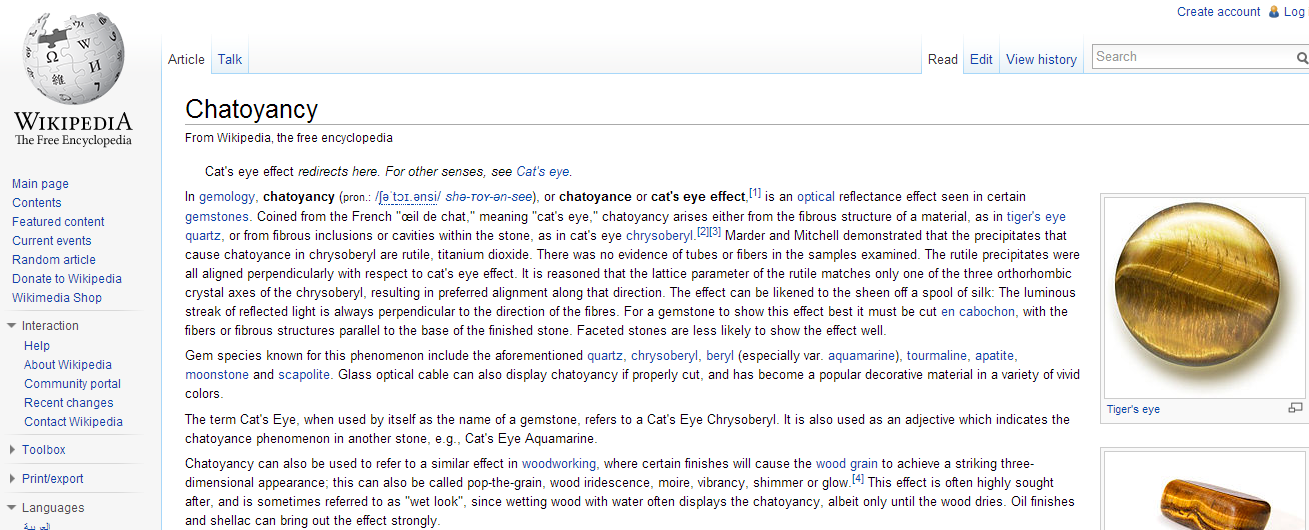1309x530 pixels.
Task: Open Contact Wikipedia link
Action: (73, 422)
